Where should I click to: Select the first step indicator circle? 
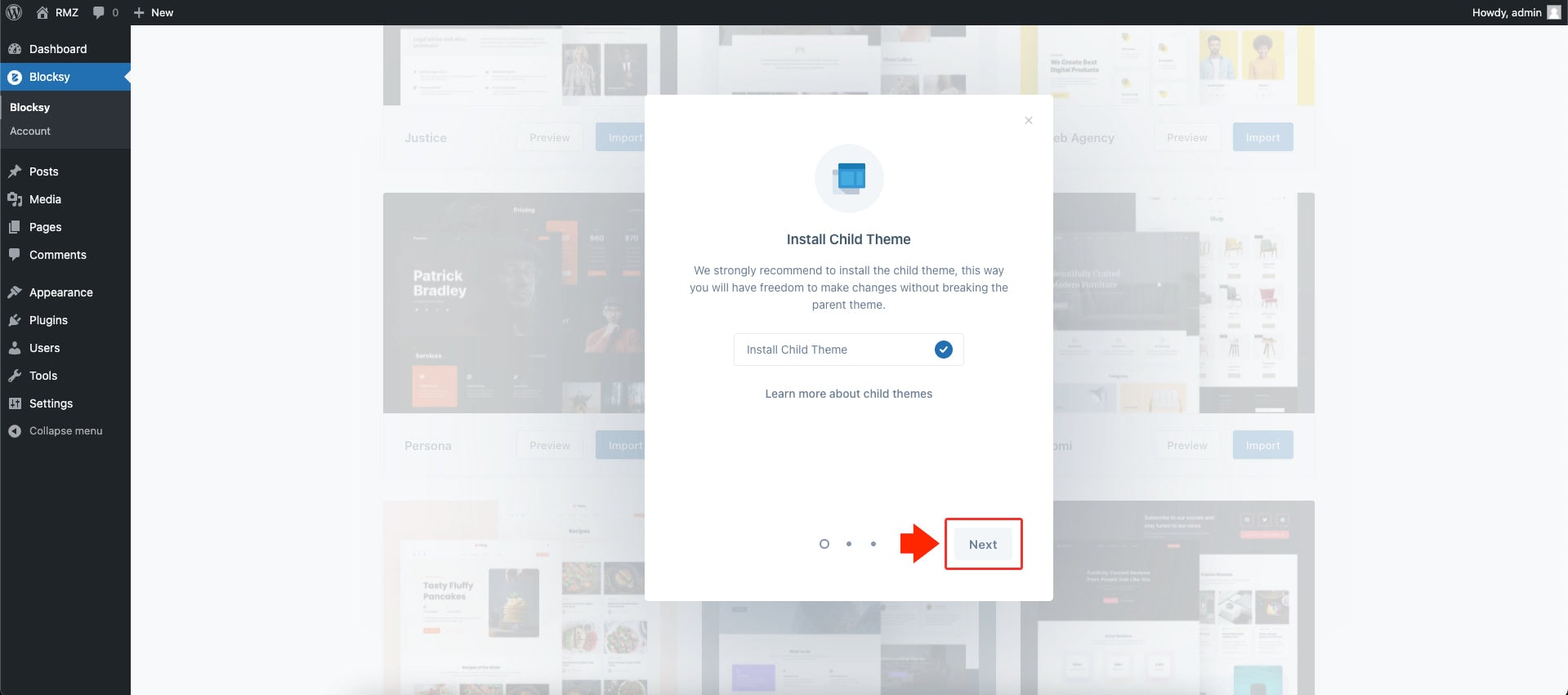[824, 544]
